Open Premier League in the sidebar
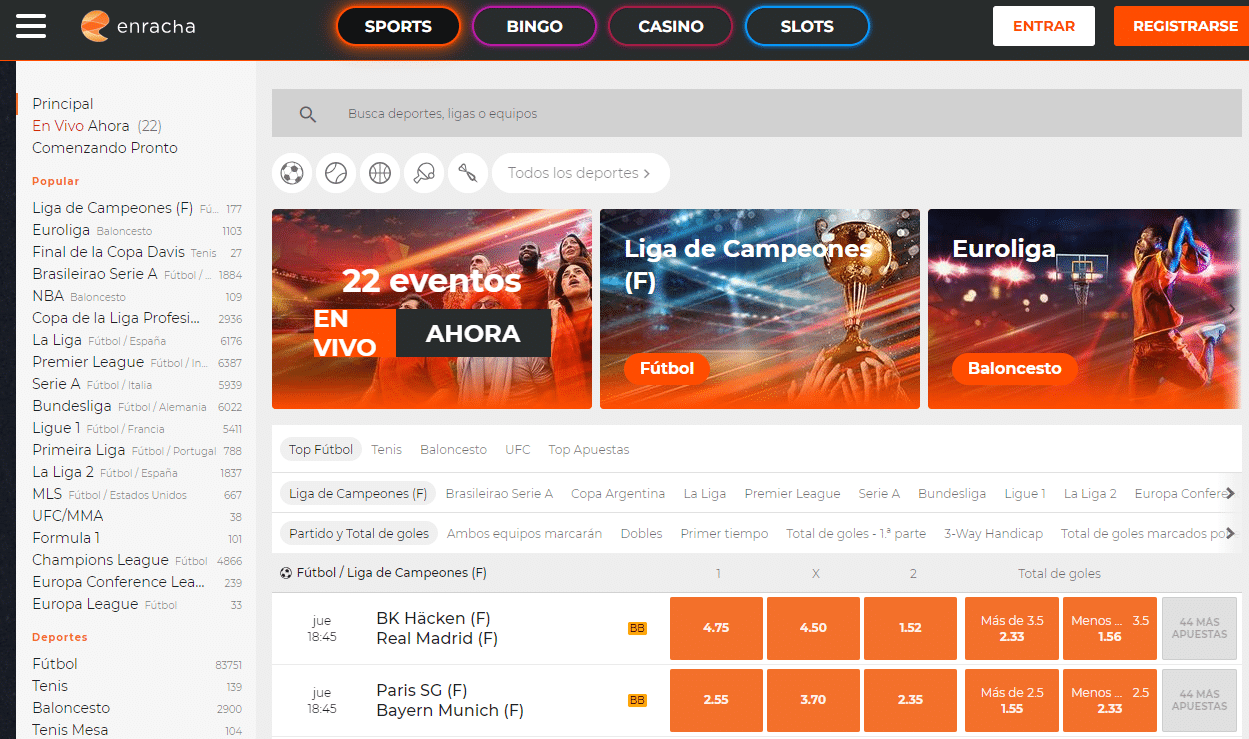This screenshot has width=1249, height=739. (88, 362)
